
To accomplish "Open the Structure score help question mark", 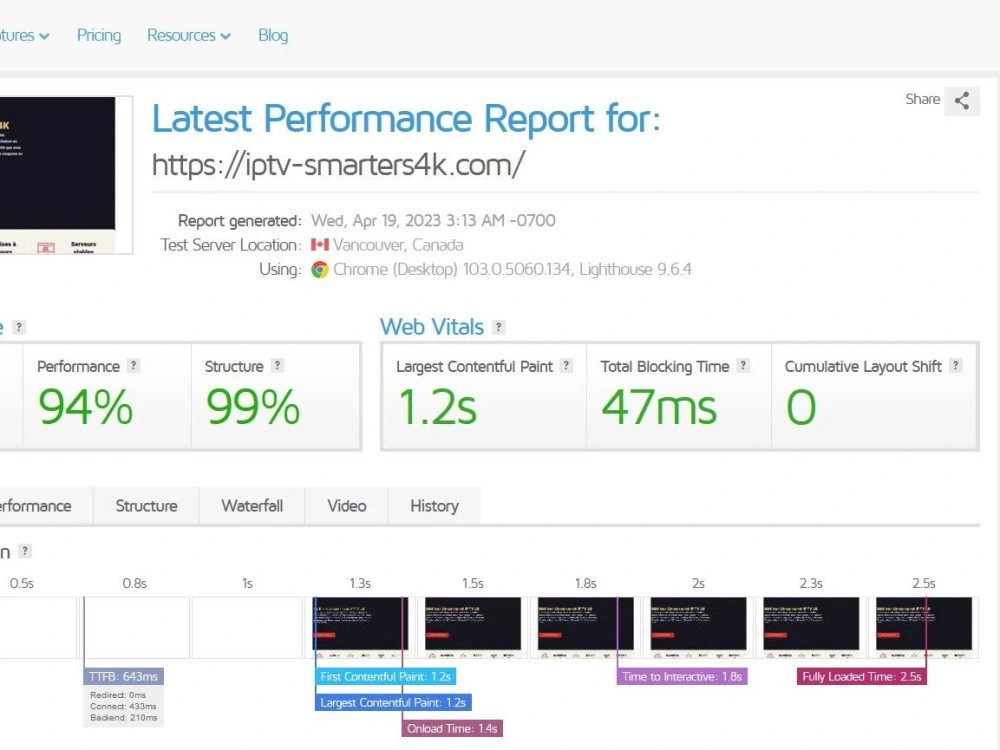I will 277,365.
